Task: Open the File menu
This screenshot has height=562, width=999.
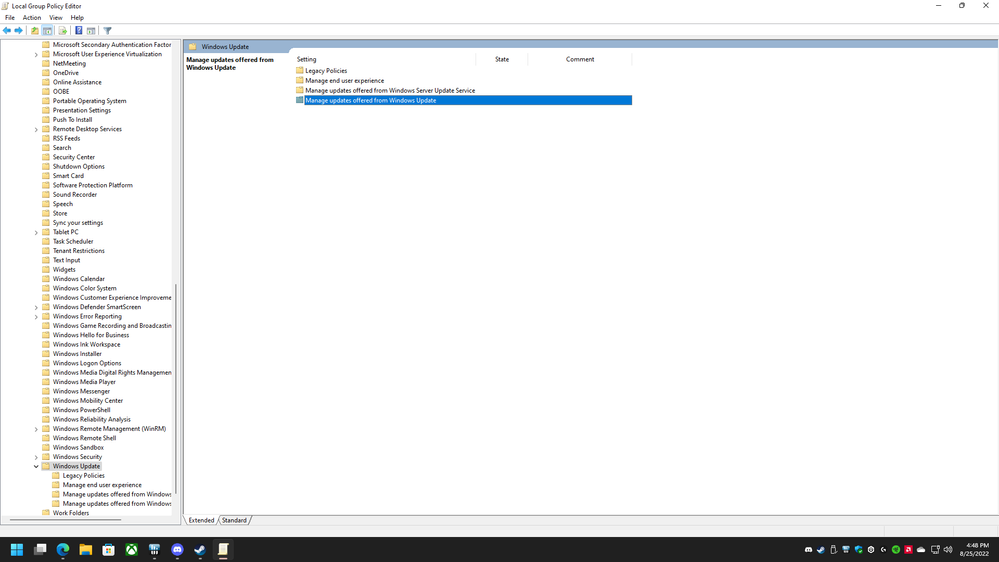Action: click(x=10, y=18)
